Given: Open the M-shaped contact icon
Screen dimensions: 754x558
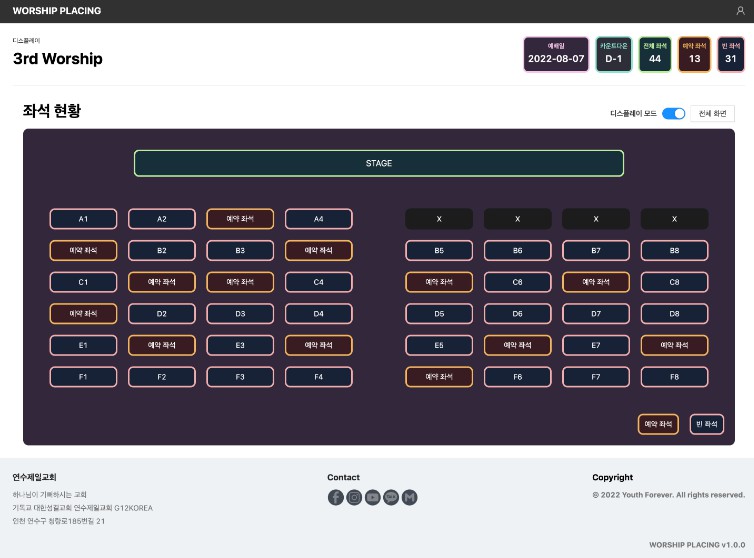Looking at the screenshot, I should click(409, 497).
